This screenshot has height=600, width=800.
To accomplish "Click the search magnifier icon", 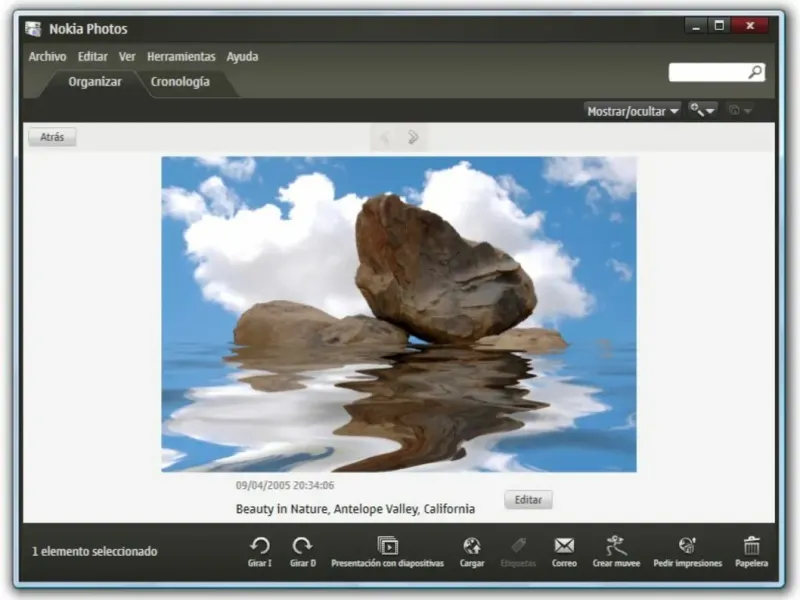I will point(755,72).
